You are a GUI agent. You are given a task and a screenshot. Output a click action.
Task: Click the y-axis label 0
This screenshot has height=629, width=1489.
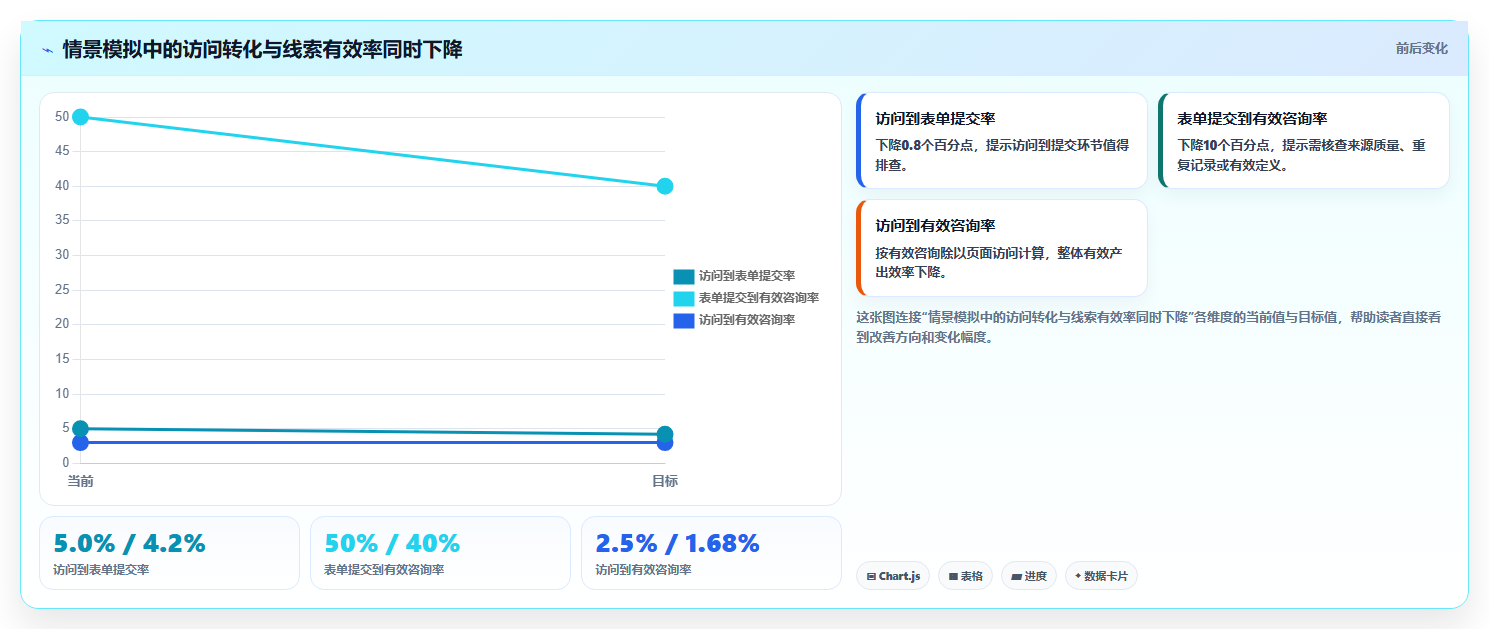point(66,463)
